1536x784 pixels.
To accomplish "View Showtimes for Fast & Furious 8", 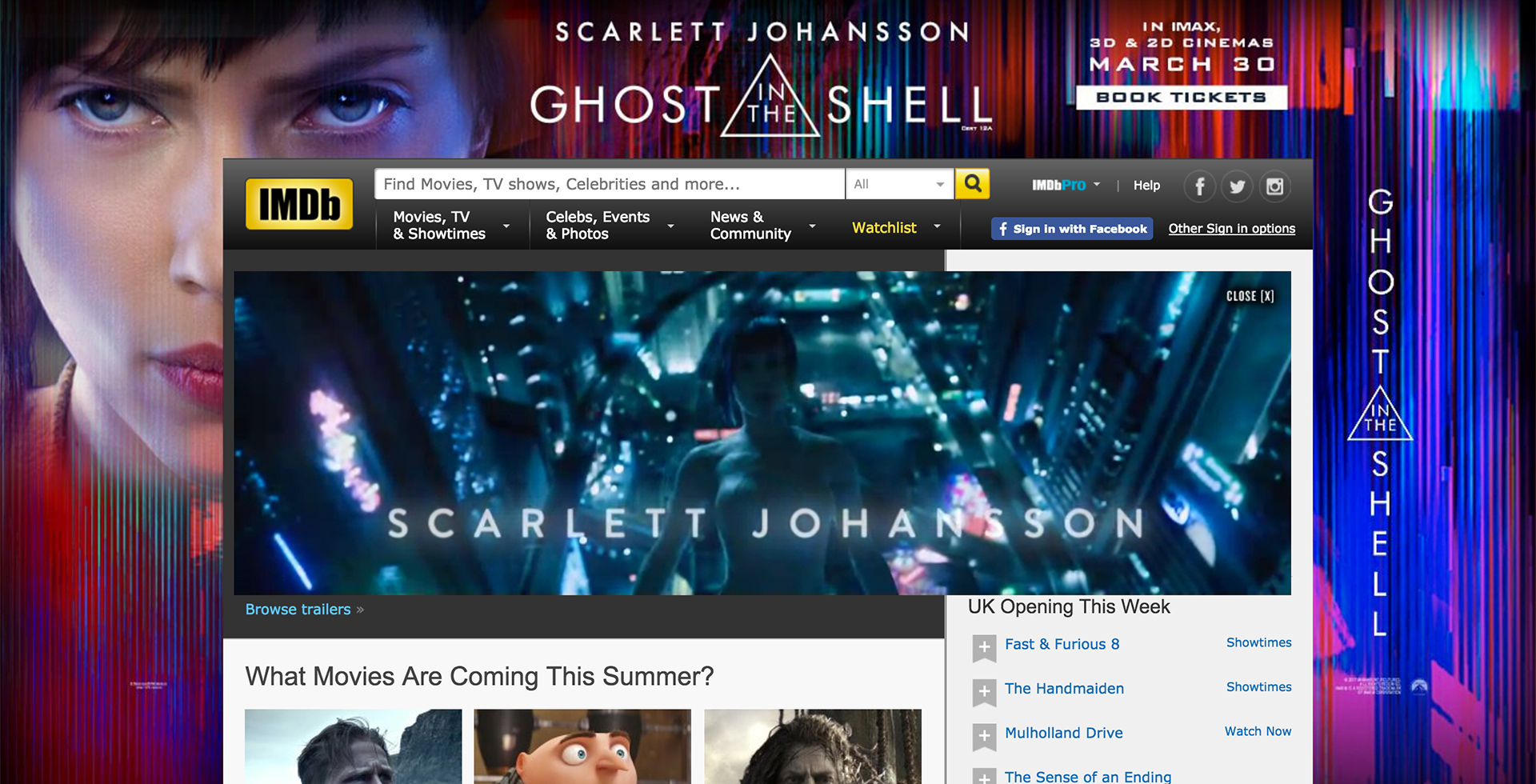I will [1258, 643].
